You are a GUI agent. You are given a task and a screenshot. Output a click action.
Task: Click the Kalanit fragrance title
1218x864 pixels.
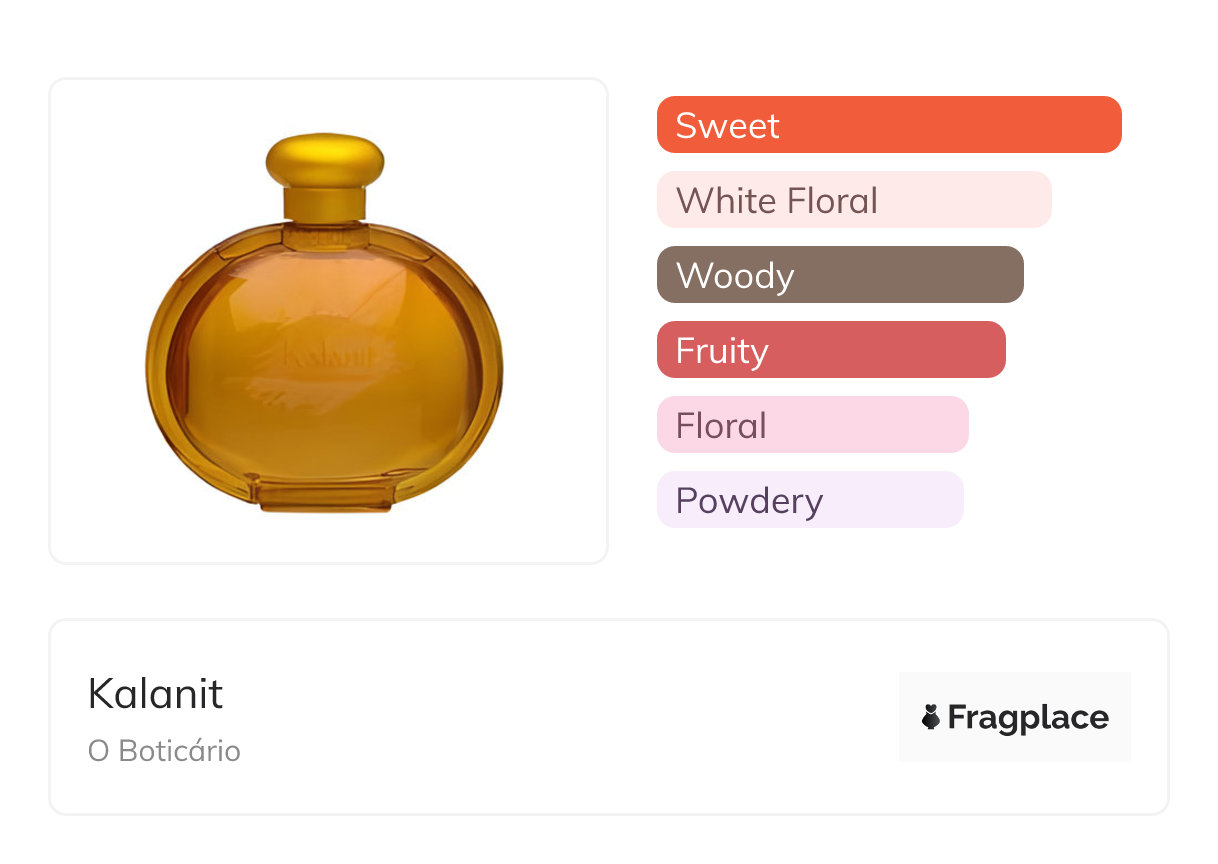(x=156, y=693)
